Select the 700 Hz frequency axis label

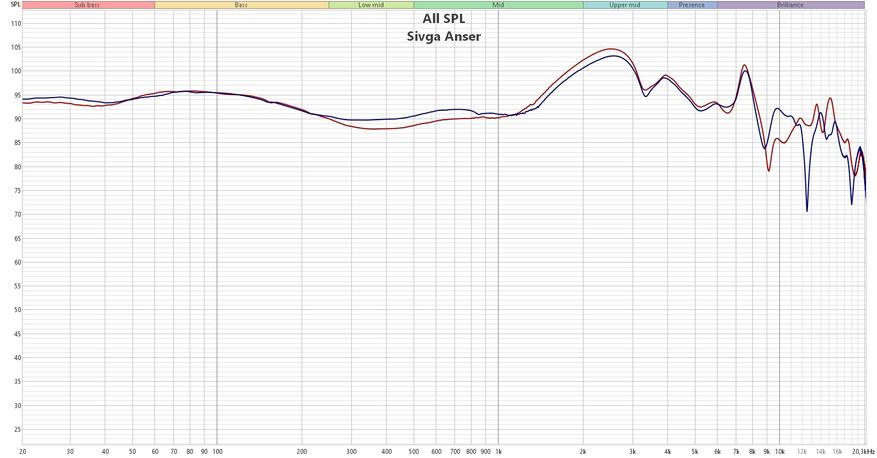[455, 451]
